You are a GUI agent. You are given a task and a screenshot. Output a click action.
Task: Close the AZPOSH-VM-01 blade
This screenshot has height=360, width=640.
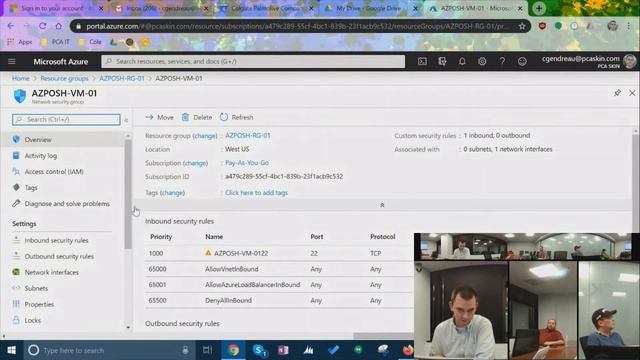(x=632, y=93)
